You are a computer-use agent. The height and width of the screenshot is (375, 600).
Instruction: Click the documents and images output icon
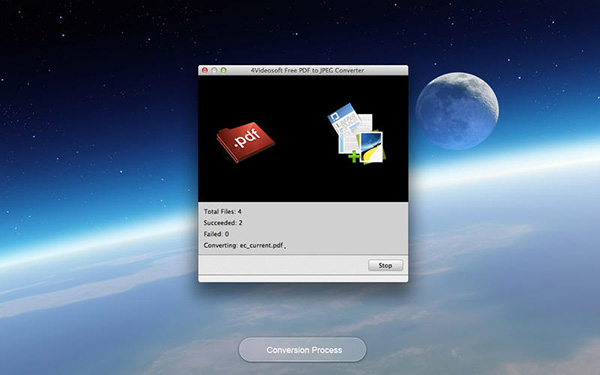(356, 134)
